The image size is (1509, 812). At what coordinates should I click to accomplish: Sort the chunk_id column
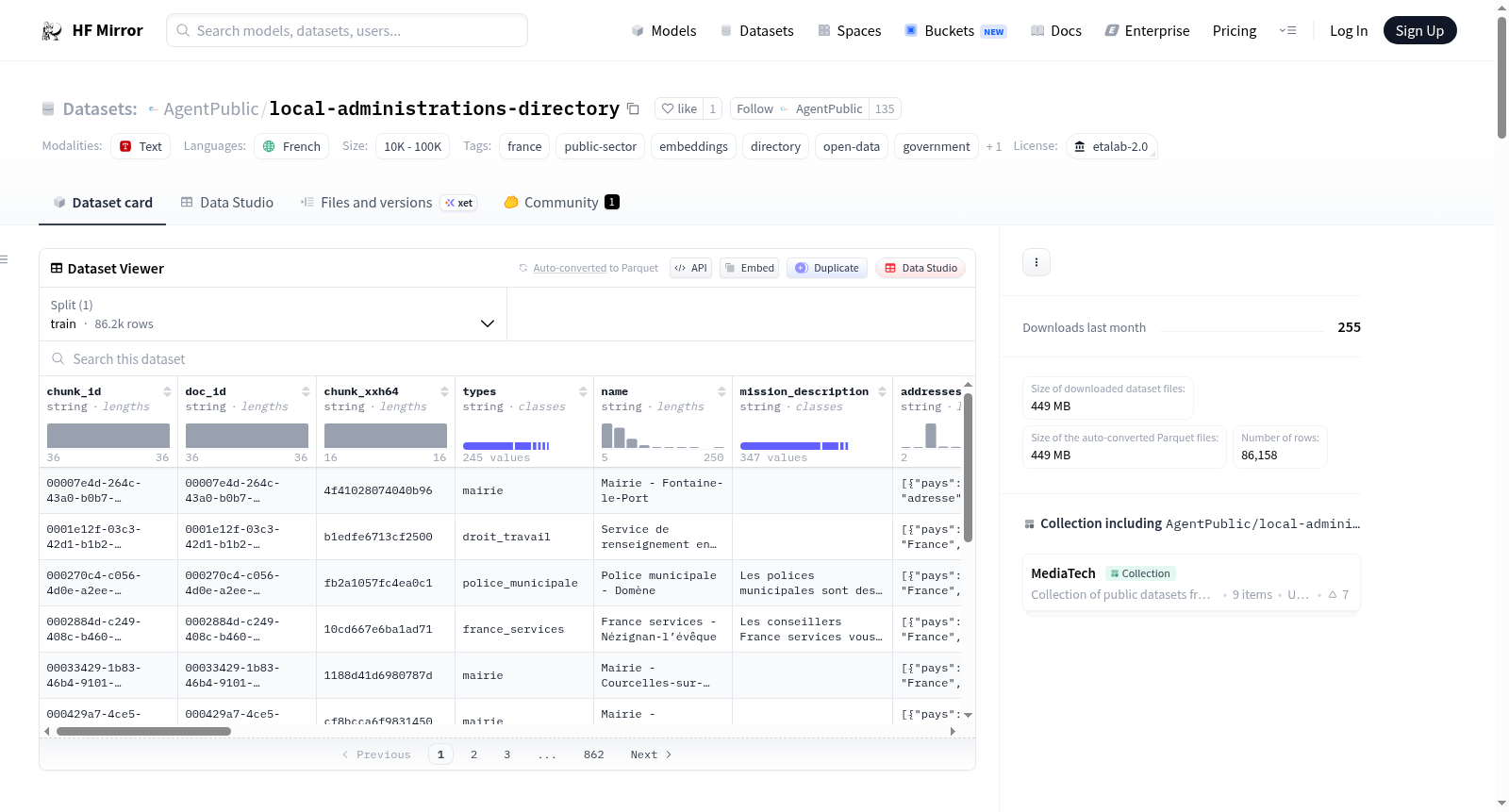[167, 391]
